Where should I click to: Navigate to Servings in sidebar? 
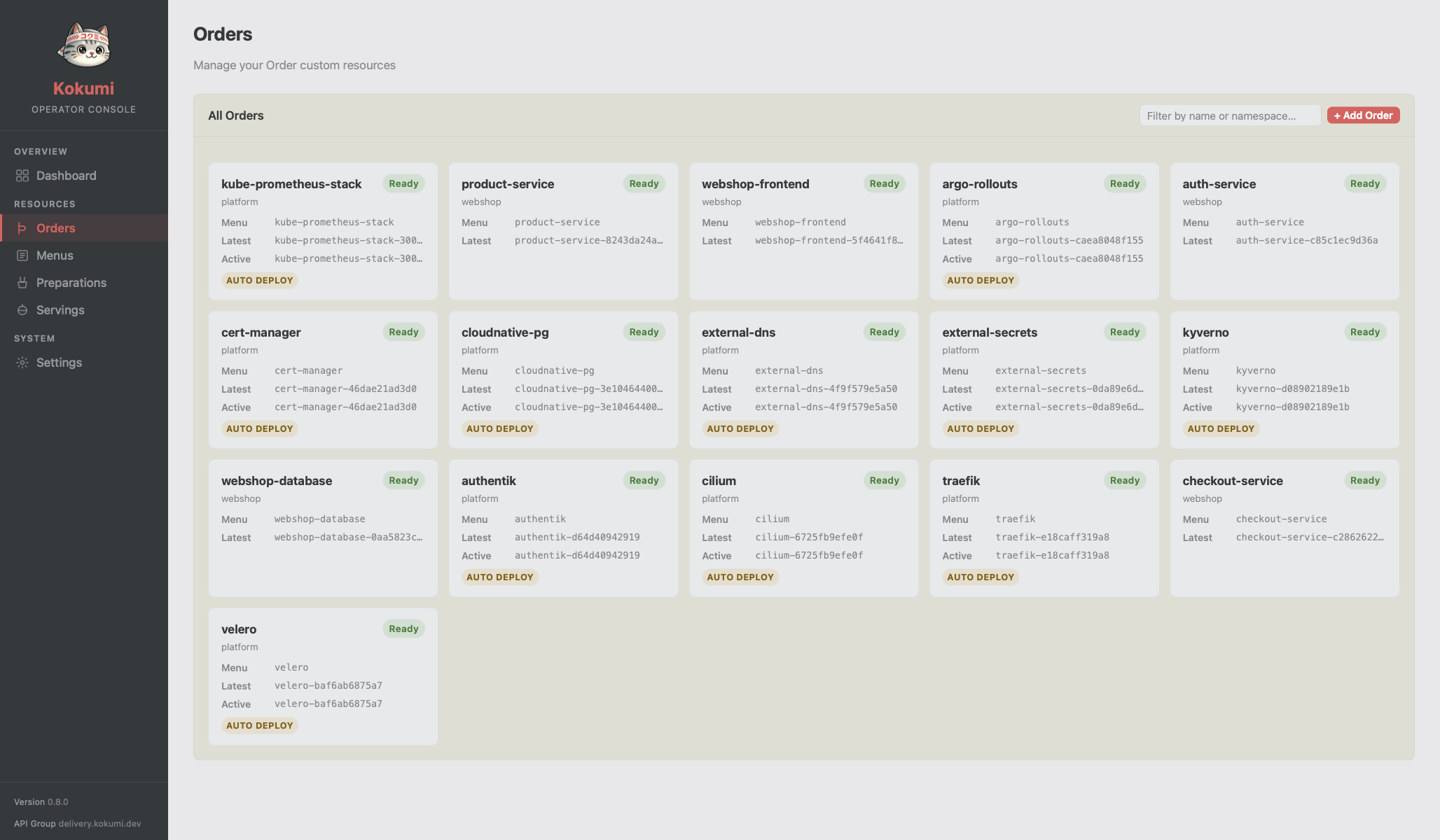coord(60,310)
